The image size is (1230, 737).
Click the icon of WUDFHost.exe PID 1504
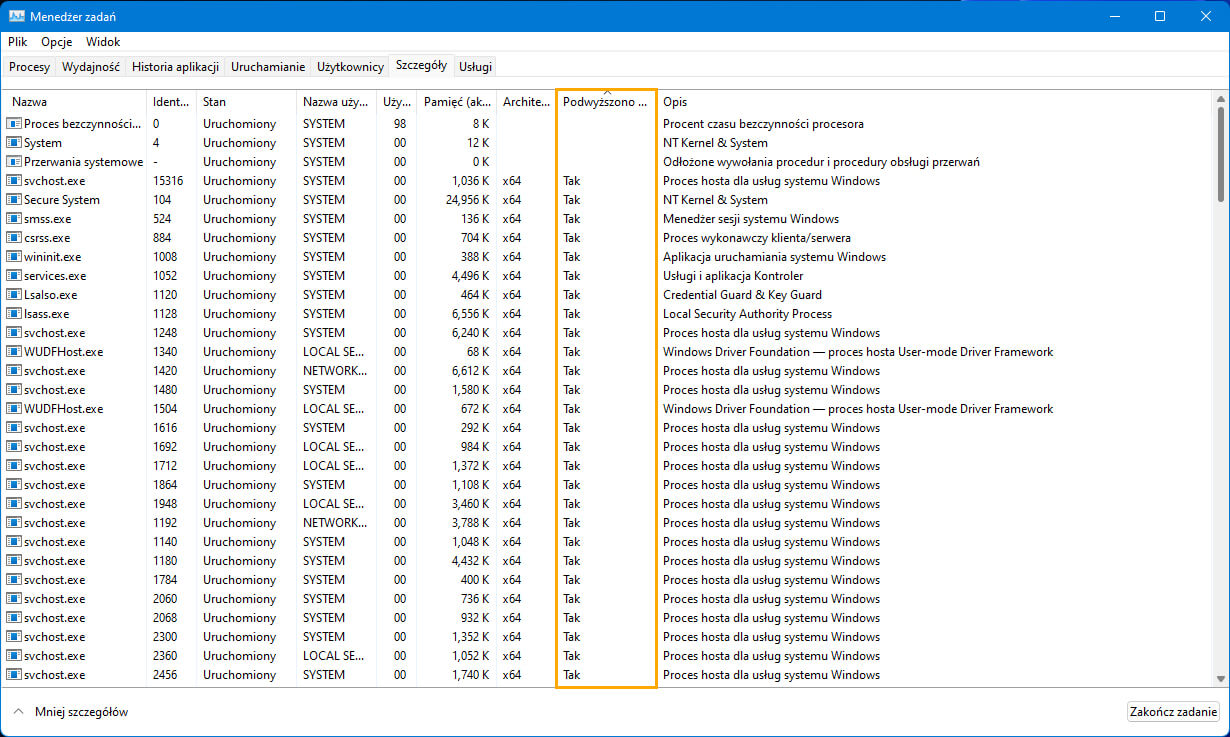tap(14, 409)
